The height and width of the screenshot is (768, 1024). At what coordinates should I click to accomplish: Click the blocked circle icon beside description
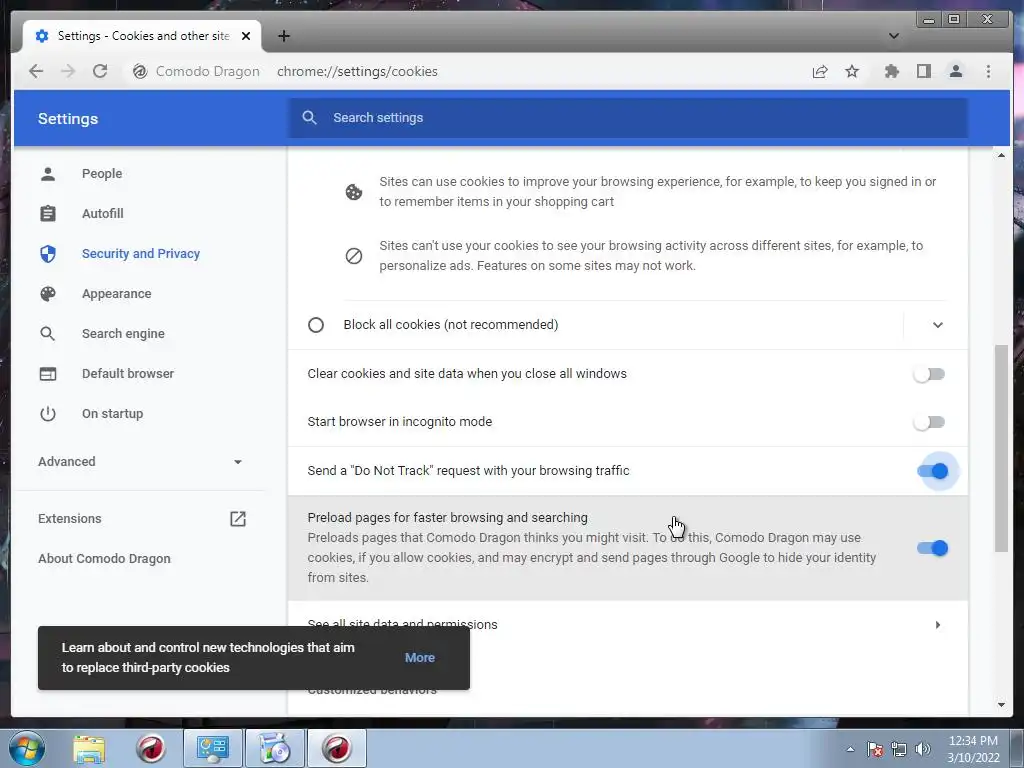coord(353,256)
